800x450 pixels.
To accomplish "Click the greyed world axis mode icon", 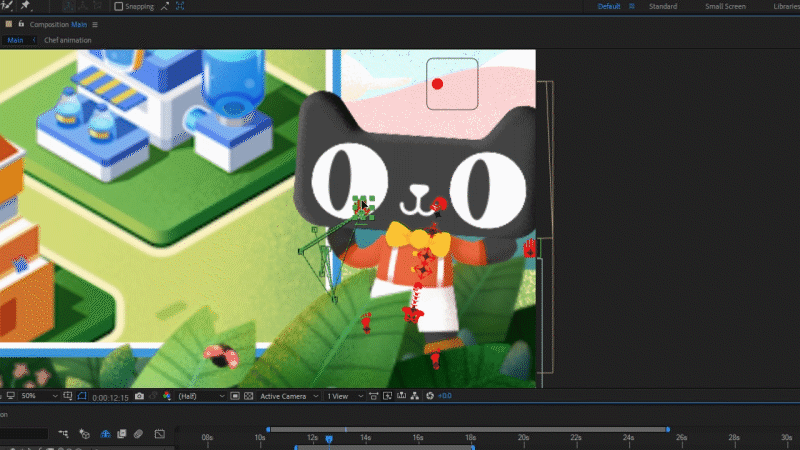I will pos(83,6).
